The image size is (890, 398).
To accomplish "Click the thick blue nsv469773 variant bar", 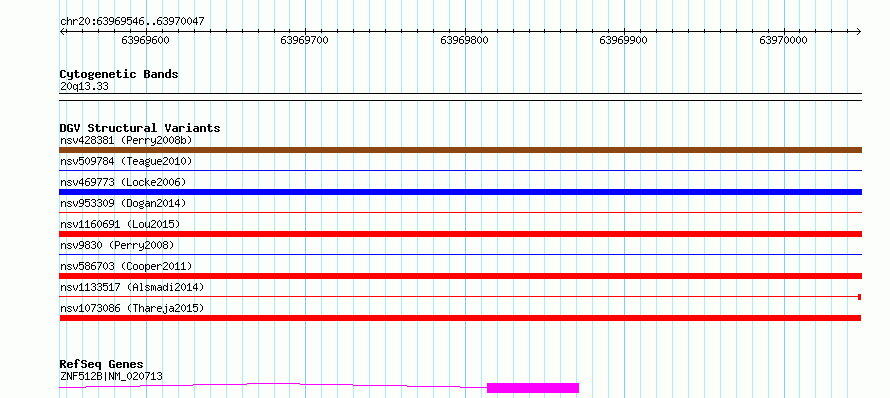I will (x=460, y=192).
